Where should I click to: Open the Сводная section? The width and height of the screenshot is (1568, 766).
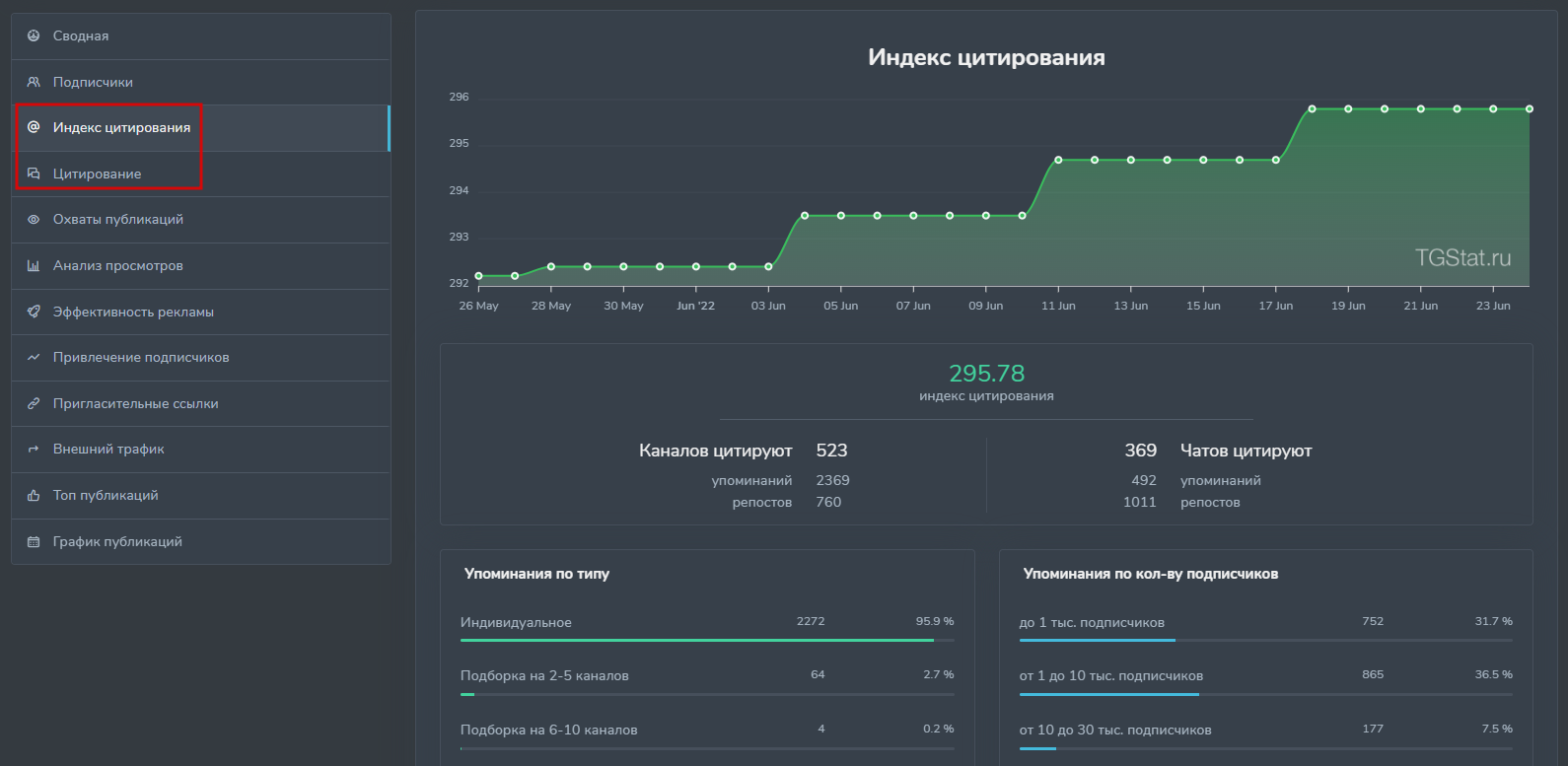coord(201,36)
